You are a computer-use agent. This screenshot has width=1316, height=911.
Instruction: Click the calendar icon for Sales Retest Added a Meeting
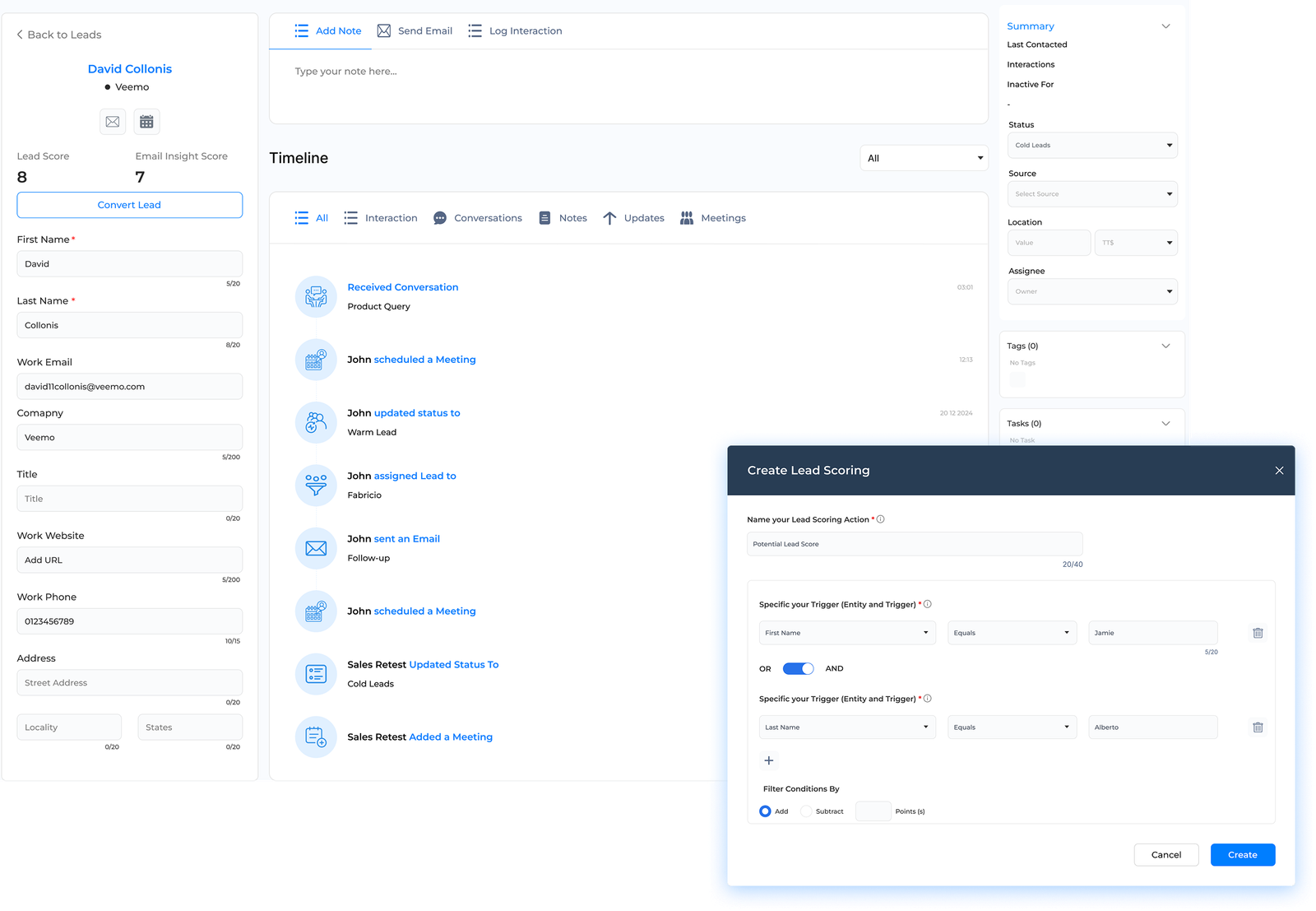[316, 737]
